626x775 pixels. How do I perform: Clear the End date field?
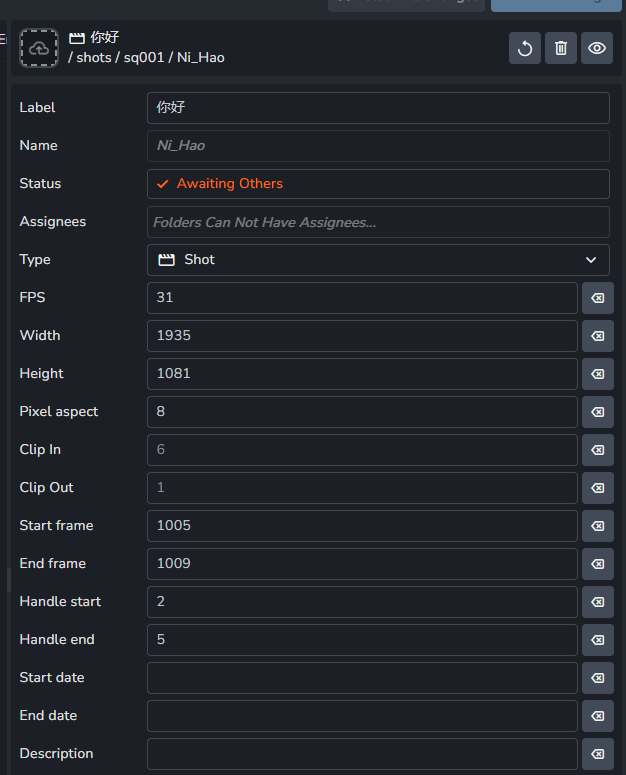(598, 716)
